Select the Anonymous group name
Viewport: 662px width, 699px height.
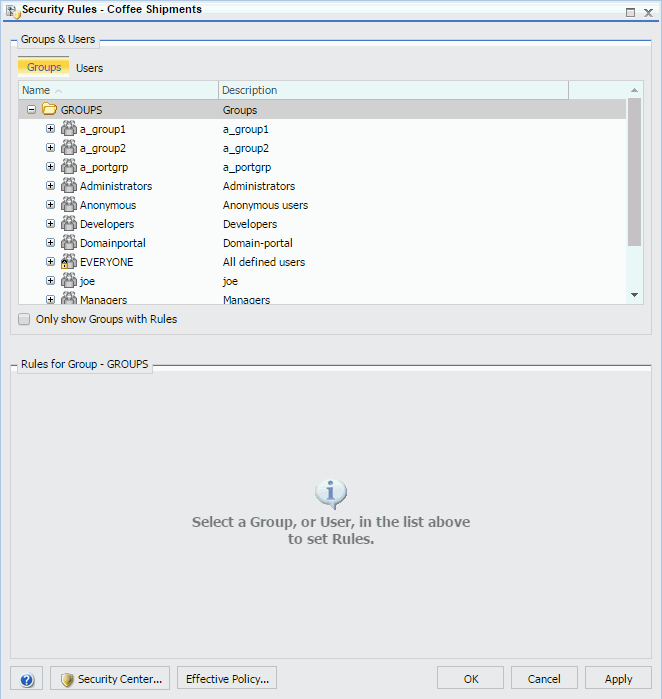point(108,205)
